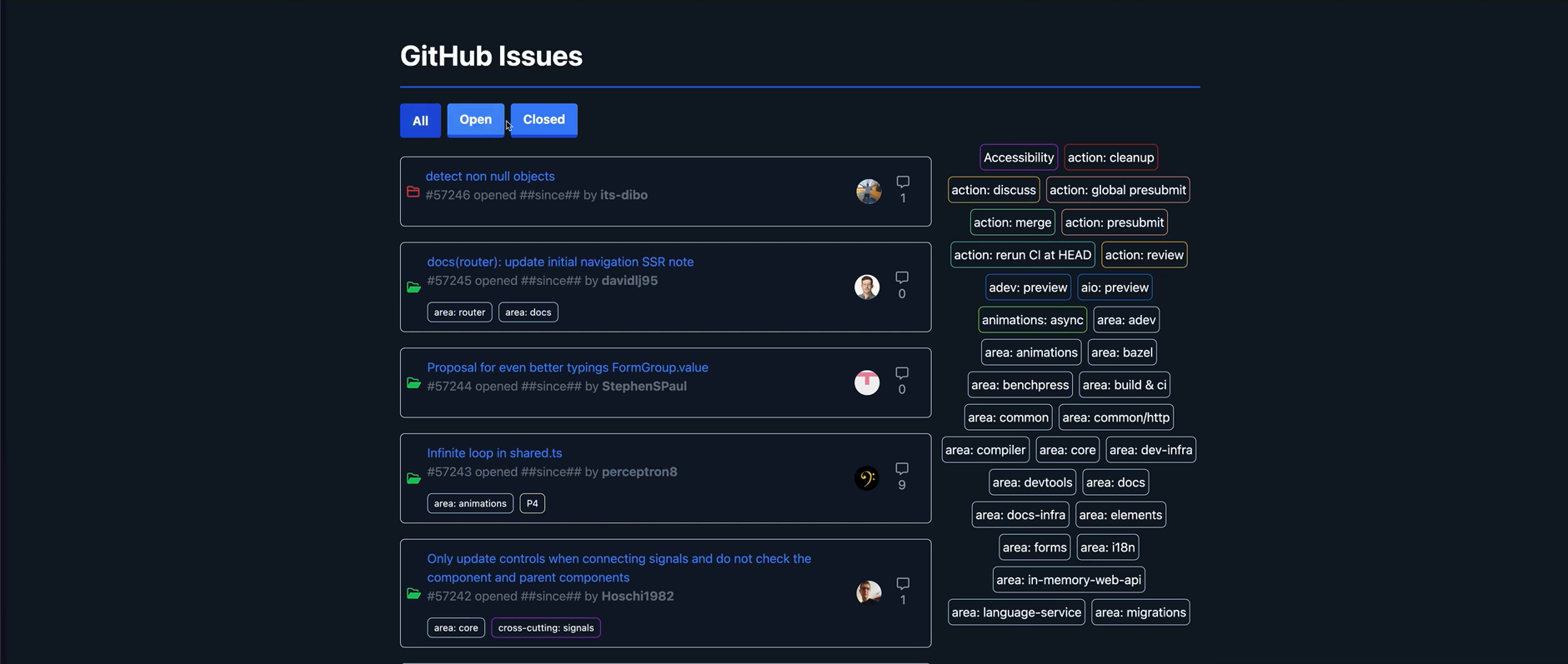This screenshot has height=664, width=1568.
Task: Open the 'Infinite loop in shared.ts' issue
Action: (x=494, y=453)
